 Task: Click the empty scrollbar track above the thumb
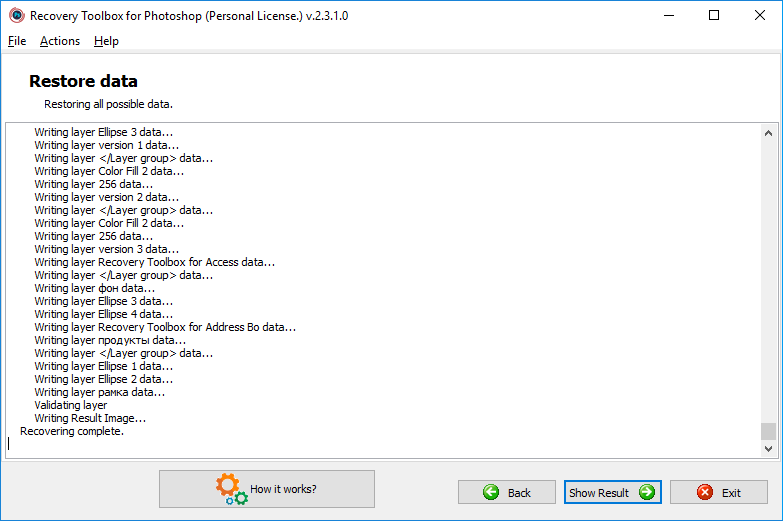pyautogui.click(x=768, y=281)
